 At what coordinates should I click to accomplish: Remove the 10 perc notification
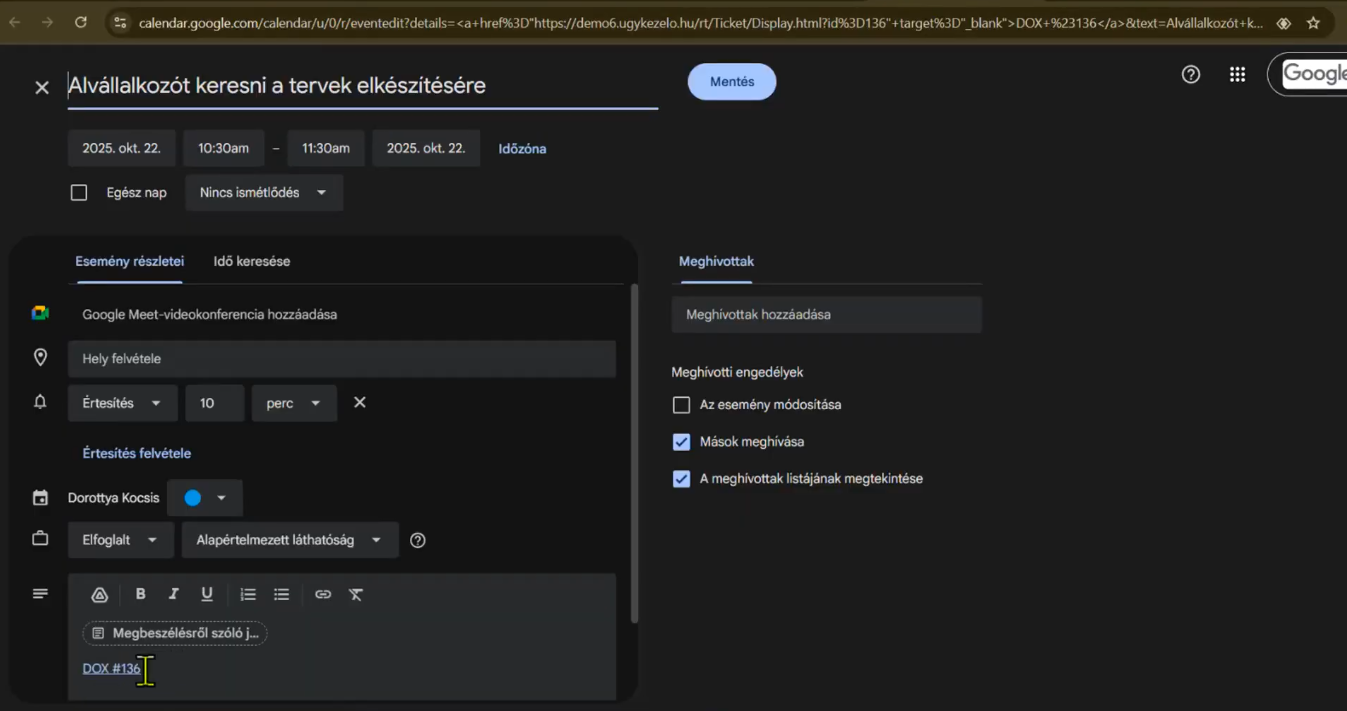[x=360, y=402]
